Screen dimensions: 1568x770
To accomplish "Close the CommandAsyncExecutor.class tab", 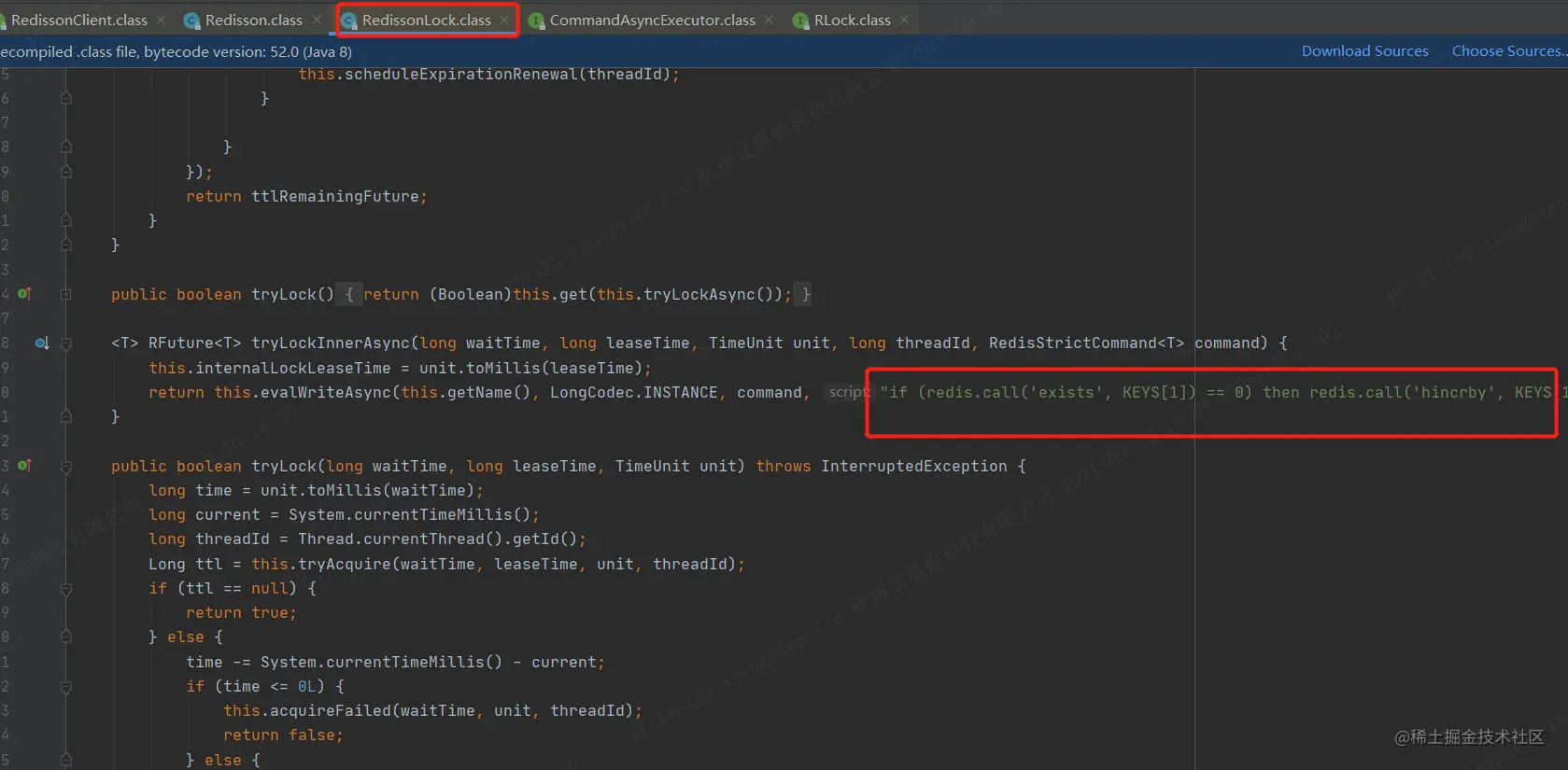I will pyautogui.click(x=769, y=20).
